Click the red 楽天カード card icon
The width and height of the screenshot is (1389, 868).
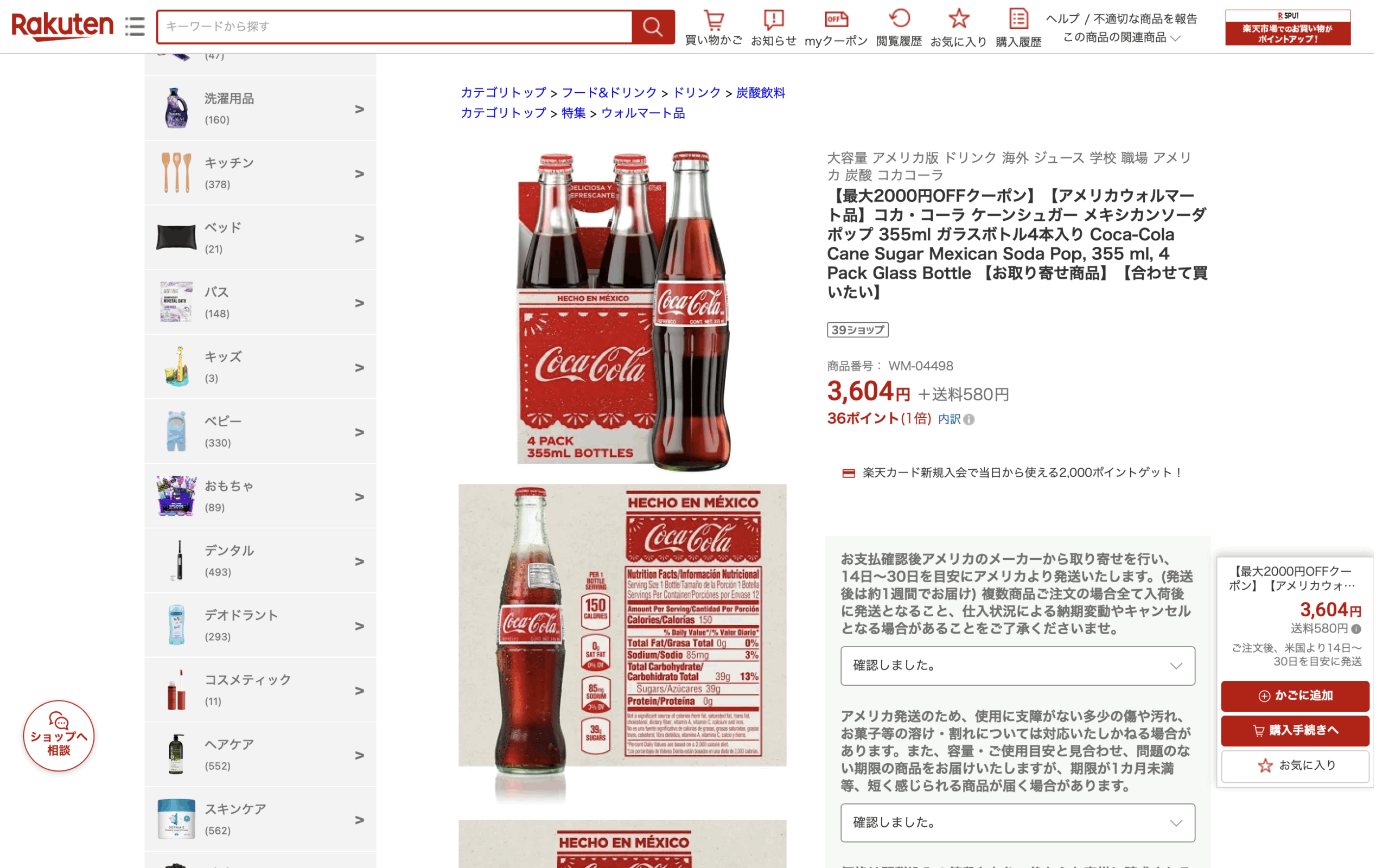point(849,474)
